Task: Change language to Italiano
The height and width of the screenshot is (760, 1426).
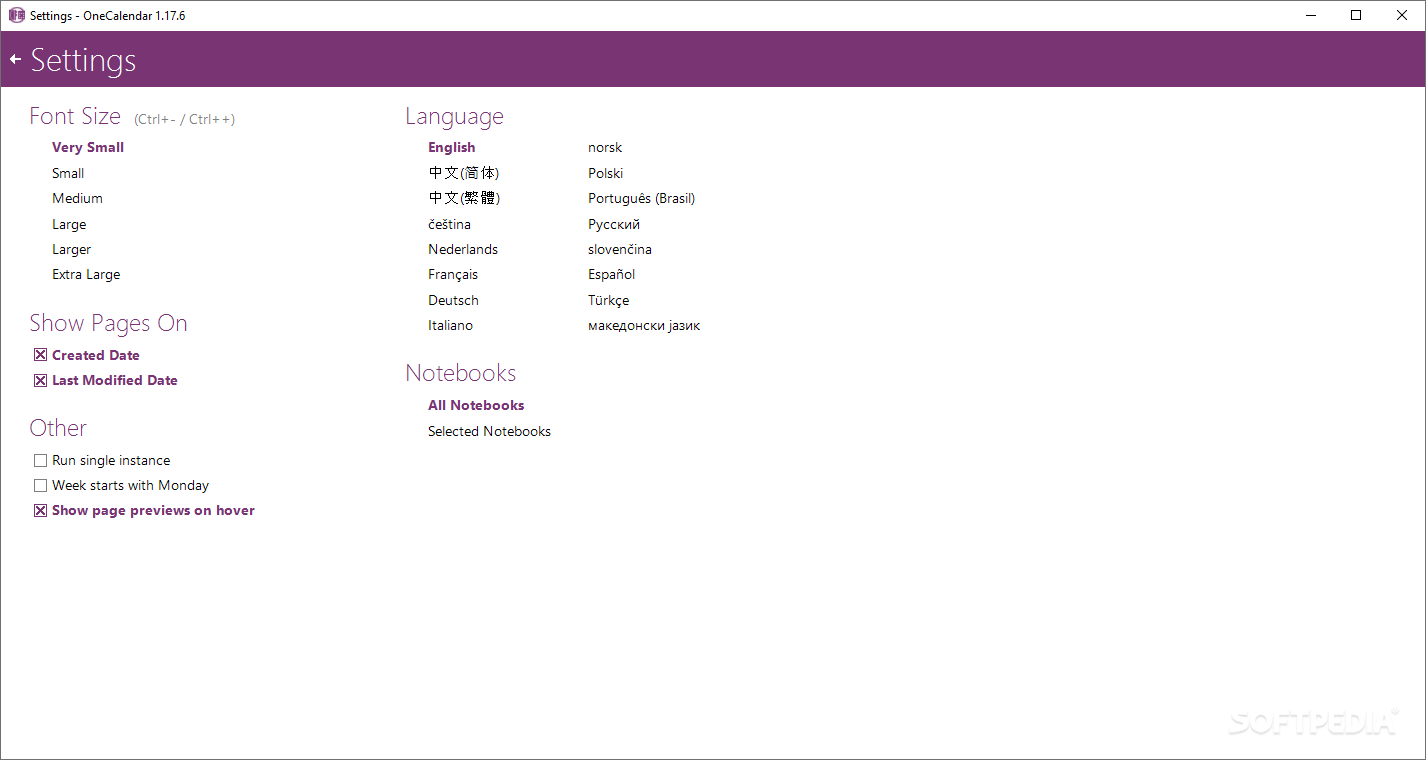Action: pyautogui.click(x=450, y=325)
